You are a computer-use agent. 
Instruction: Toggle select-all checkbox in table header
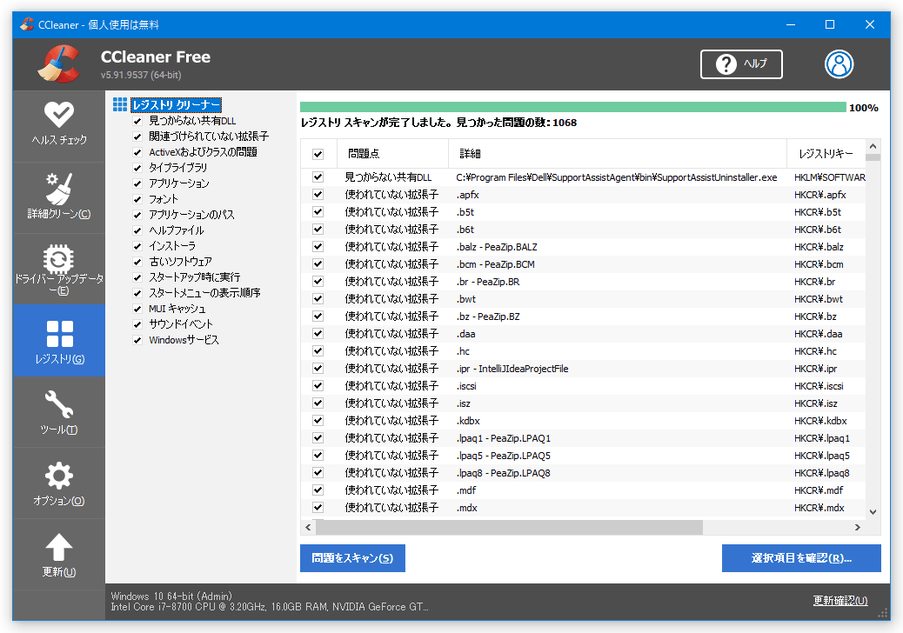pos(318,154)
